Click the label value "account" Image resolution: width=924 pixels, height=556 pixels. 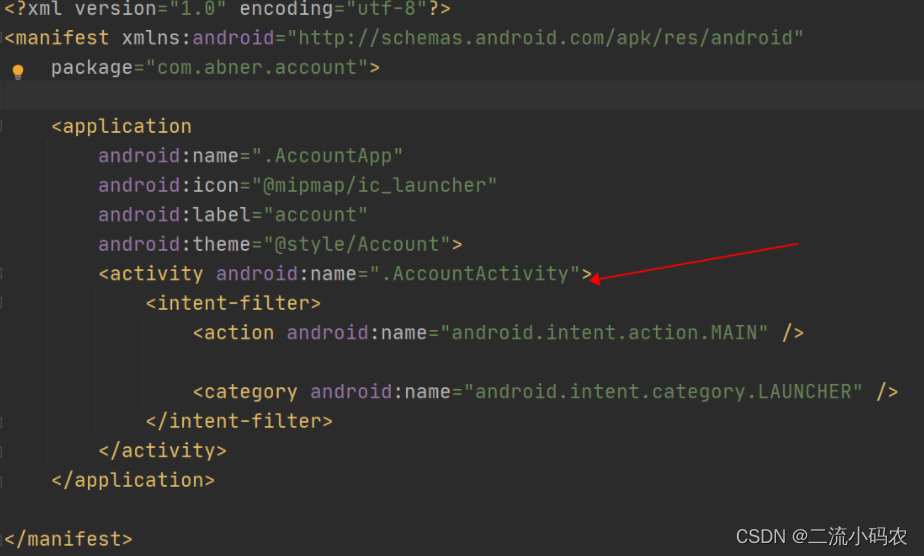point(315,215)
